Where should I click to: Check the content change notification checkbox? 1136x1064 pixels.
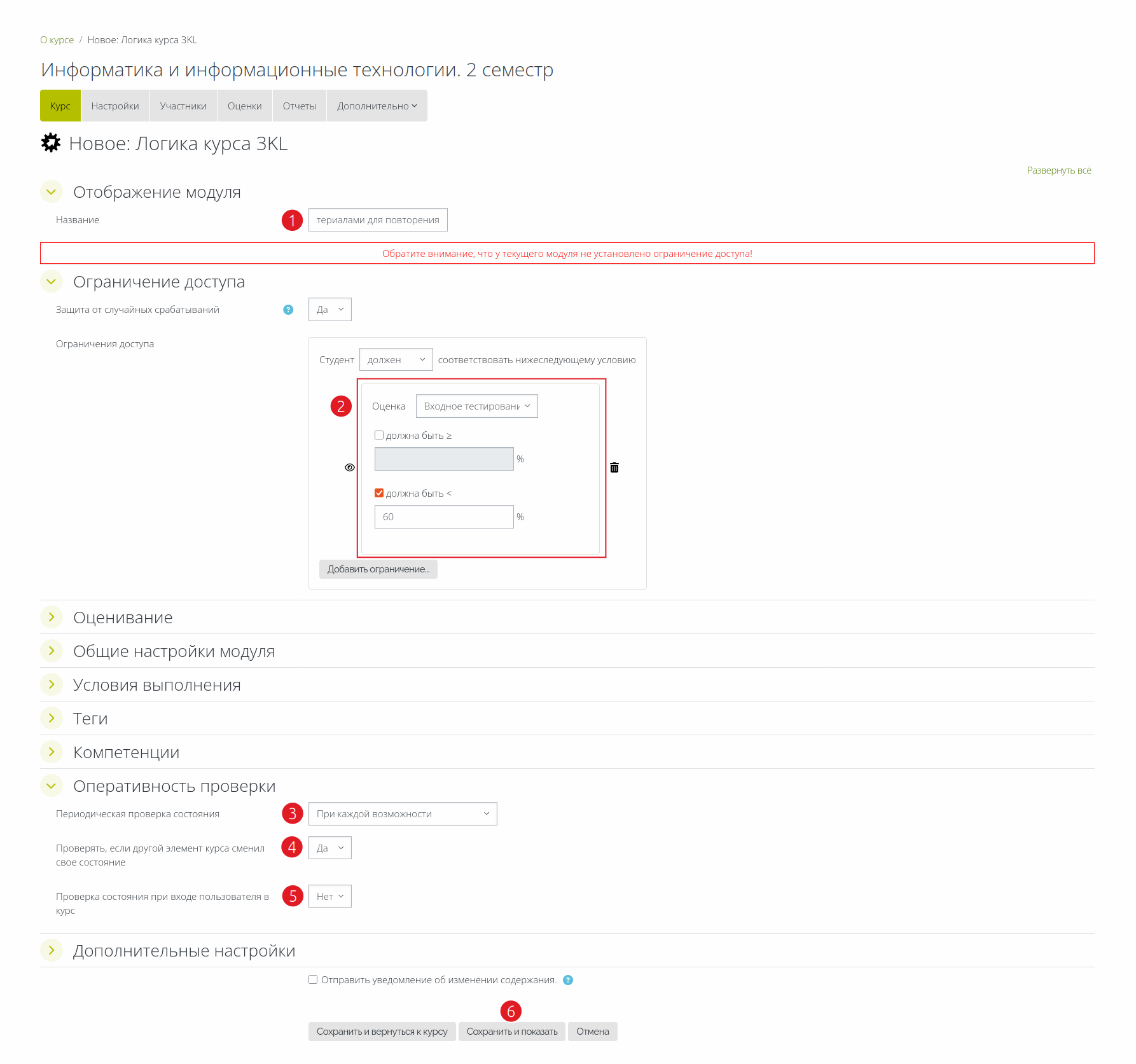313,980
